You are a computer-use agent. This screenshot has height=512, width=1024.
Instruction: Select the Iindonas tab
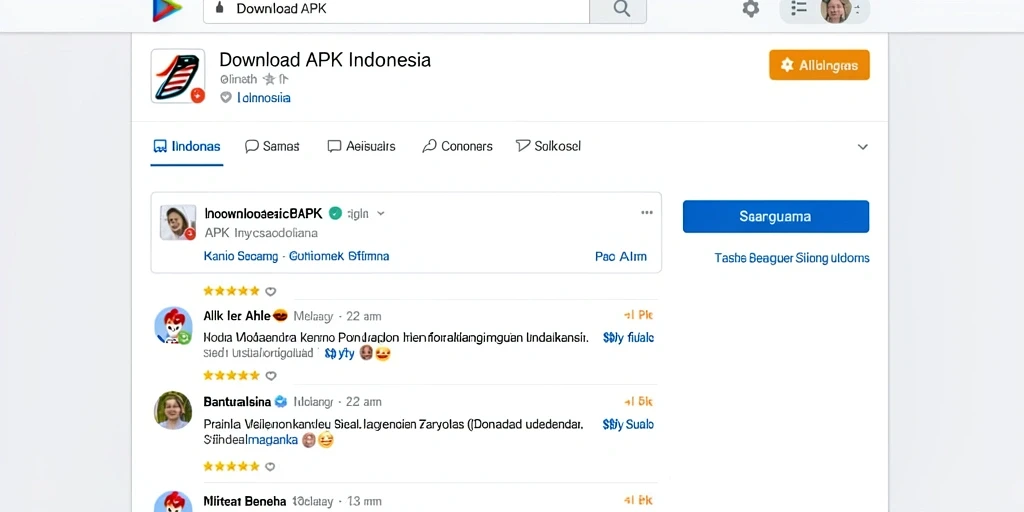tap(187, 146)
